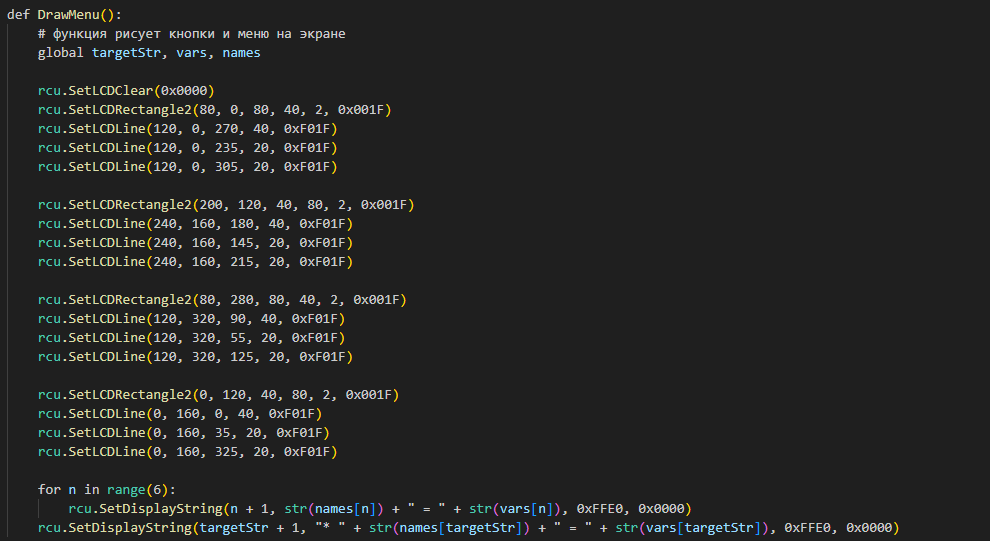Click the SetLCDRectangle2(80, 280, 80, 40) line
Viewport: 990px width, 541px height.
(x=222, y=300)
